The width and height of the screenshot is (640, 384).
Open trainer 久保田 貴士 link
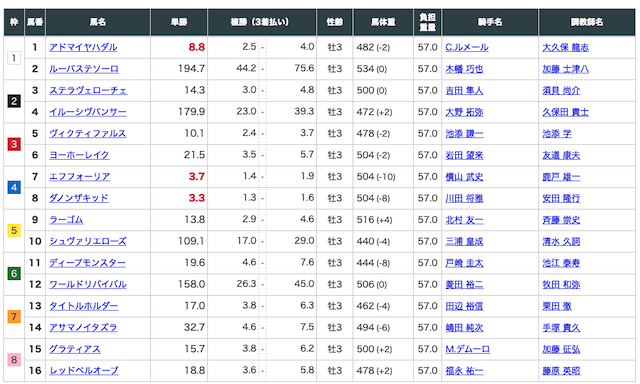click(x=565, y=112)
